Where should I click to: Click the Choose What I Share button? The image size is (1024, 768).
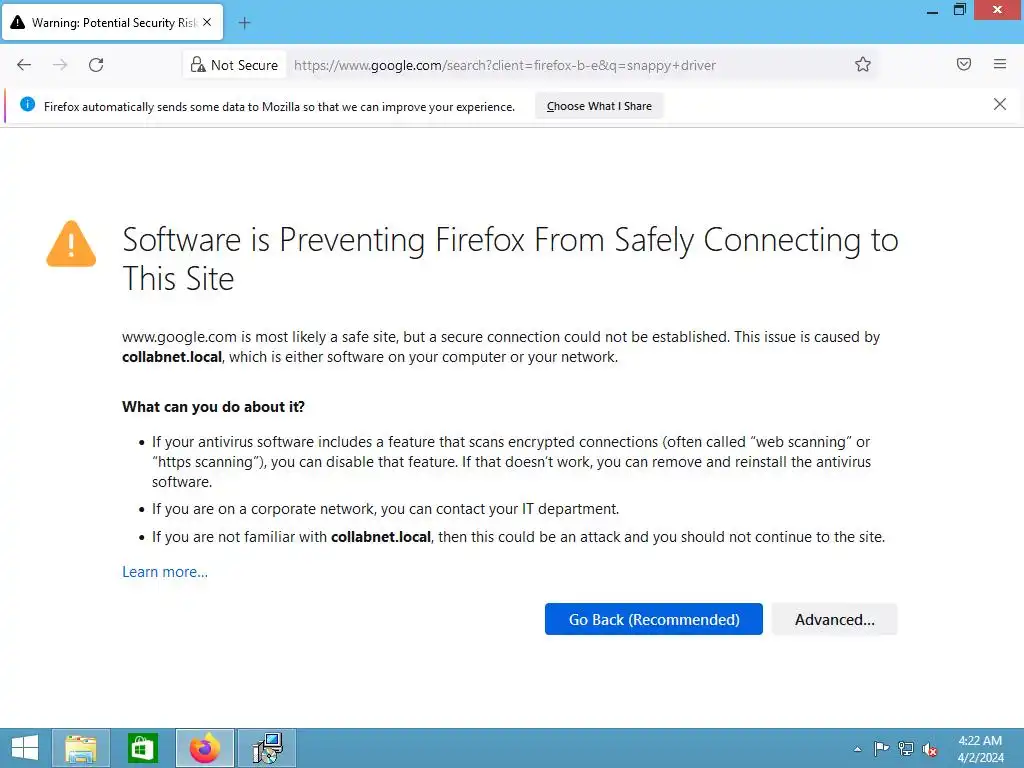point(599,106)
